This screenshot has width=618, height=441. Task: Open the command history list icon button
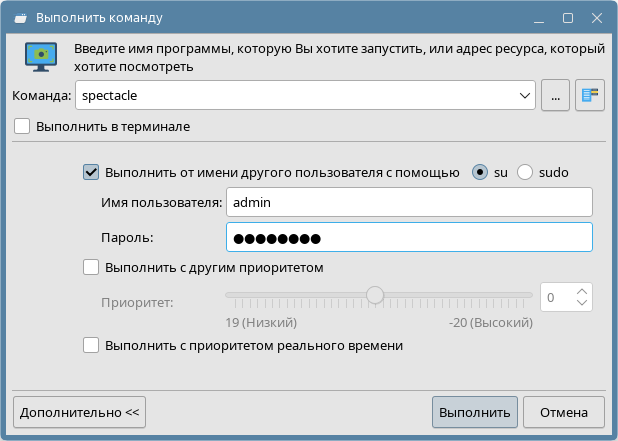click(591, 95)
